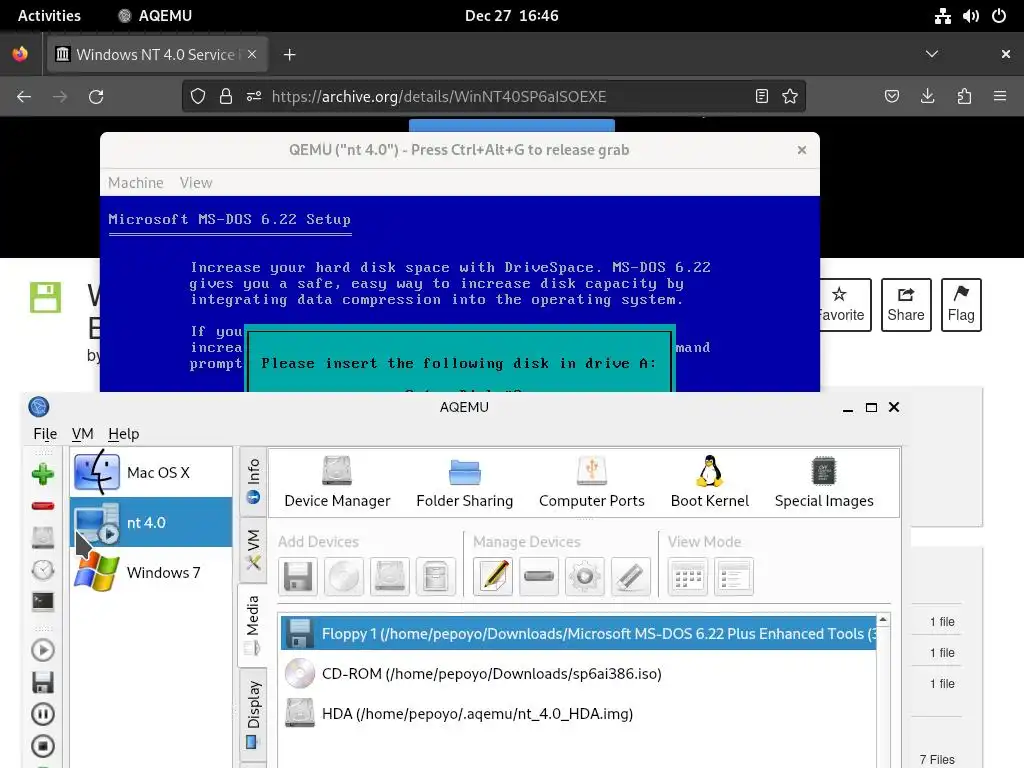Select HDA nt_4.0_HDA.img row
This screenshot has width=1024, height=768.
[579, 713]
